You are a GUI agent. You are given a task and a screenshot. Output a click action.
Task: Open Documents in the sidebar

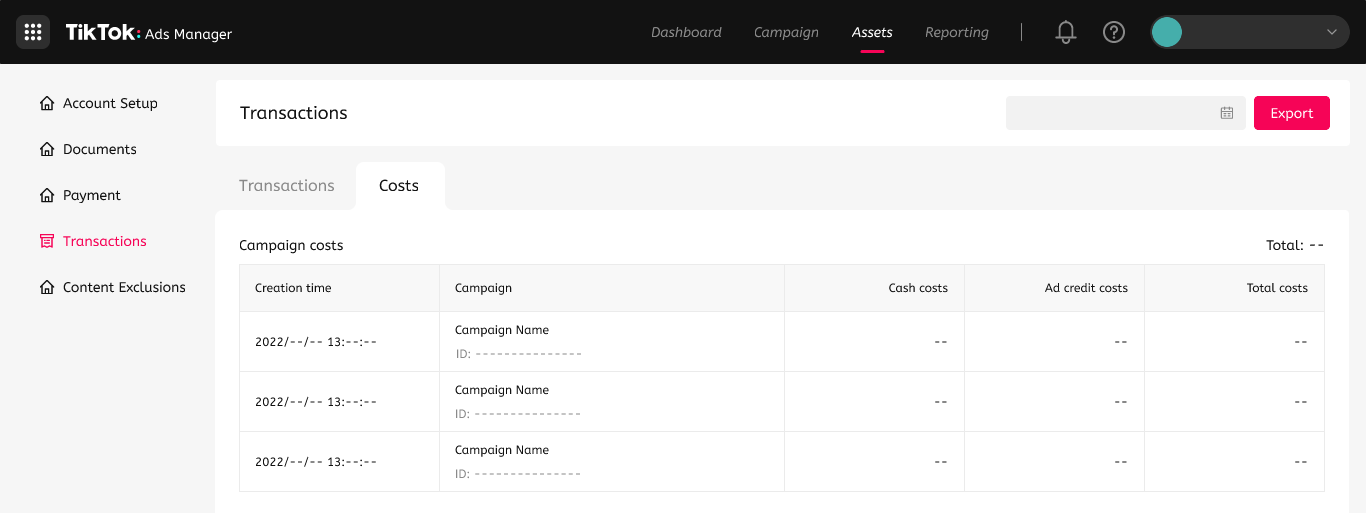click(x=99, y=149)
